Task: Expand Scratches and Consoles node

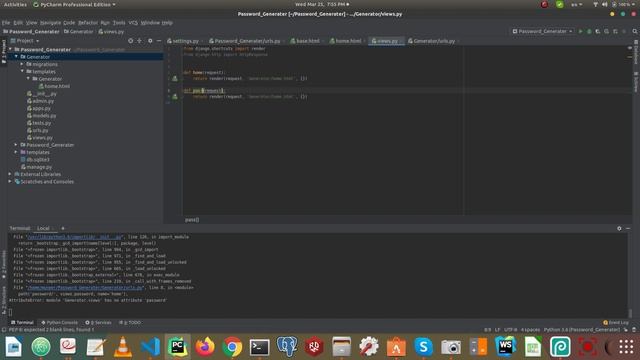Action: tap(10, 182)
